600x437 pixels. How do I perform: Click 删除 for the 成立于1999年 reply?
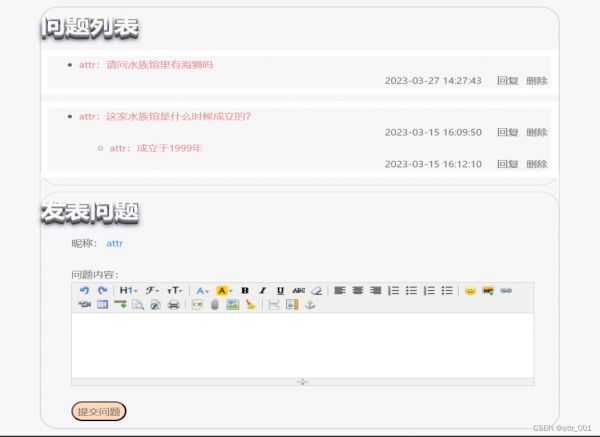[x=537, y=164]
